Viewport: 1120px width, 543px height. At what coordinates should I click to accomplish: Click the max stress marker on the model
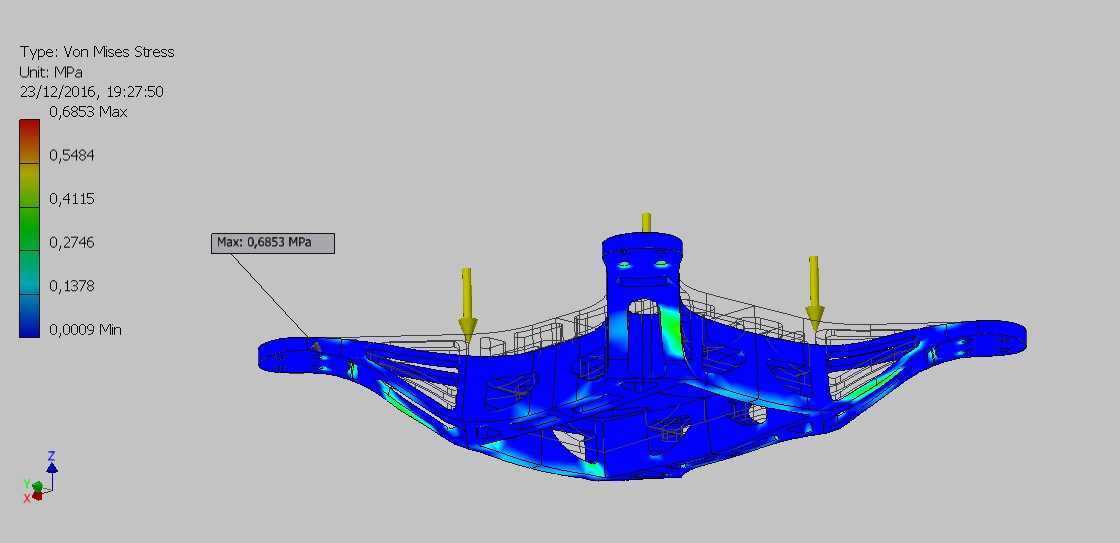pos(316,347)
